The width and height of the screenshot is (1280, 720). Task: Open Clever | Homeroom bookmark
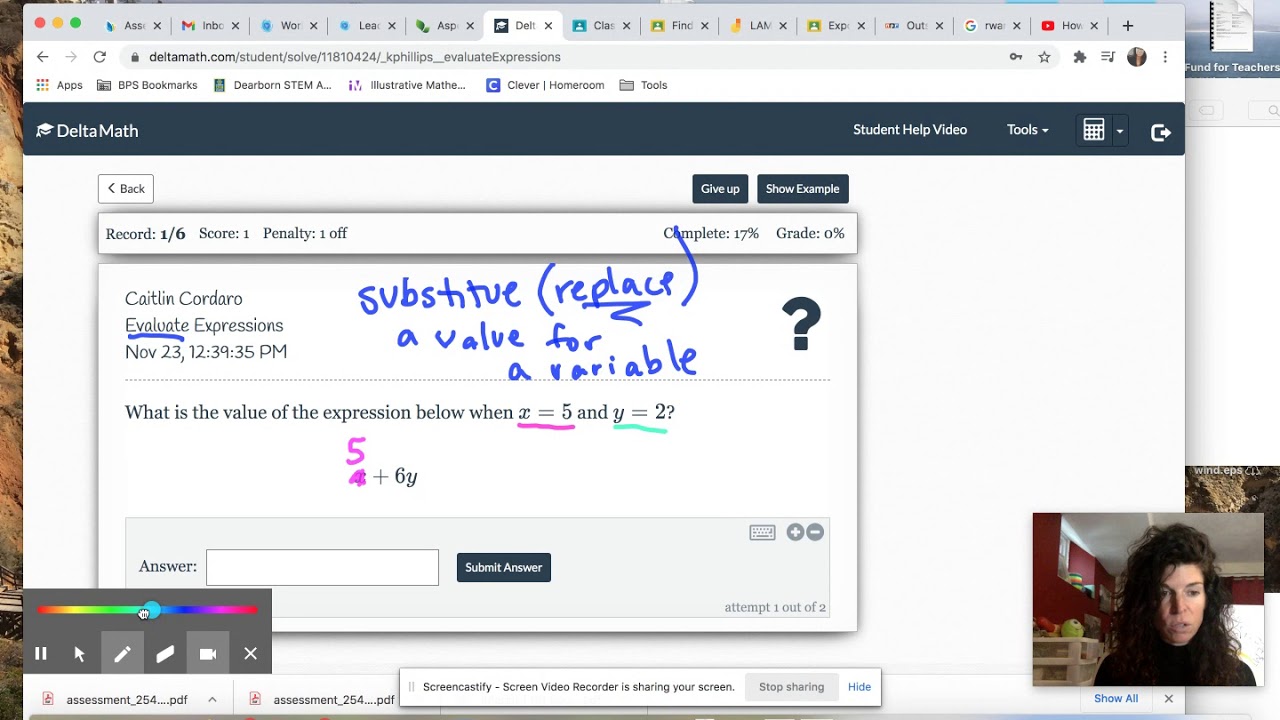(545, 85)
